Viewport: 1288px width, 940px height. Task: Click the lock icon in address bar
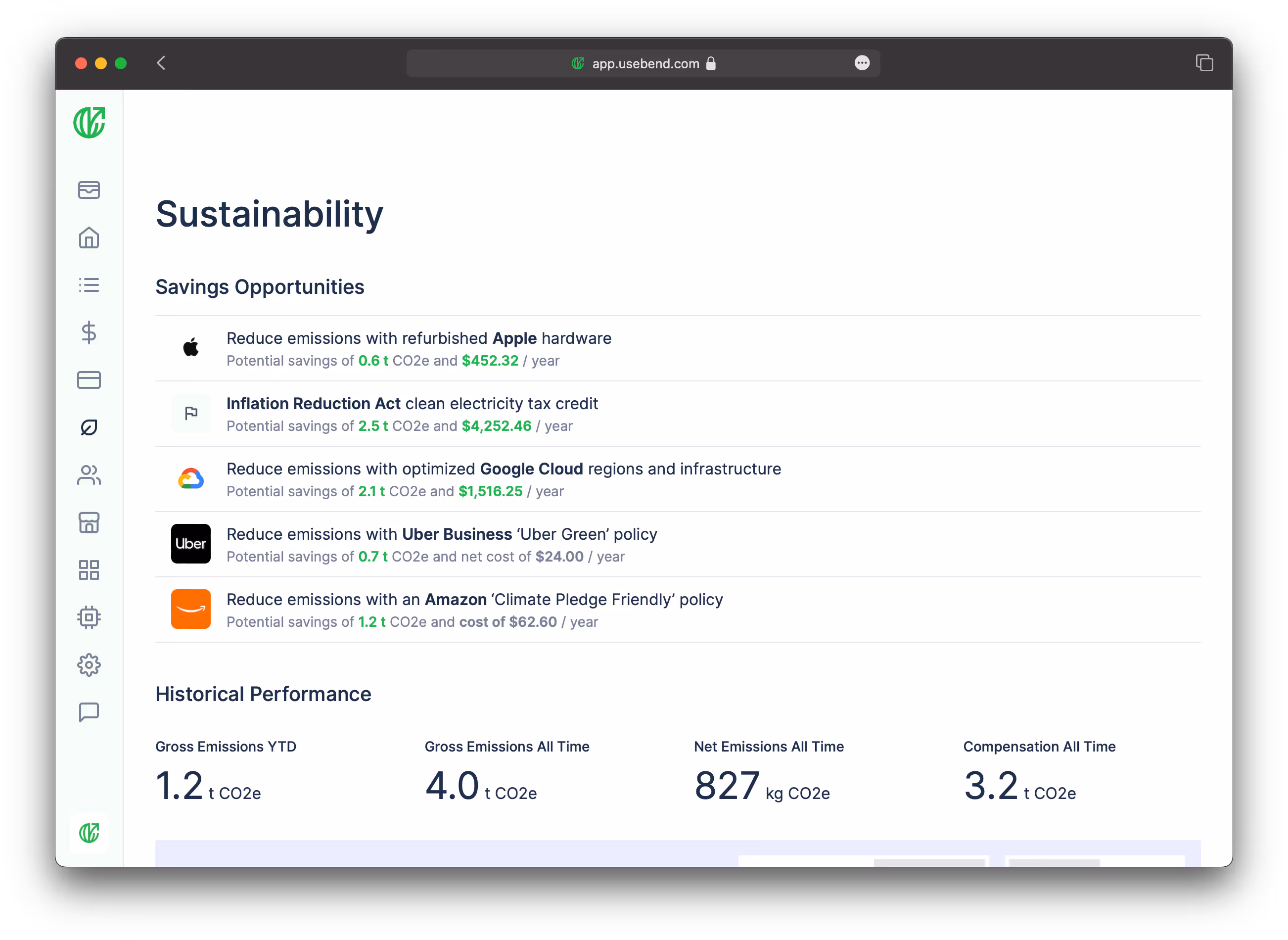[x=711, y=63]
